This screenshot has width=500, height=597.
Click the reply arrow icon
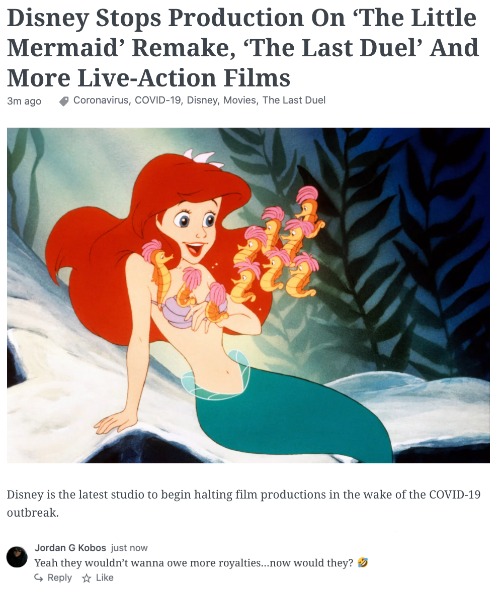(x=38, y=578)
